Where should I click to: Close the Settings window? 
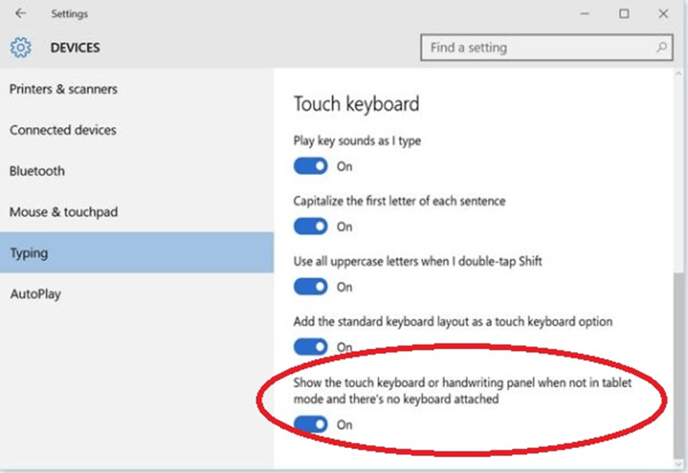663,14
